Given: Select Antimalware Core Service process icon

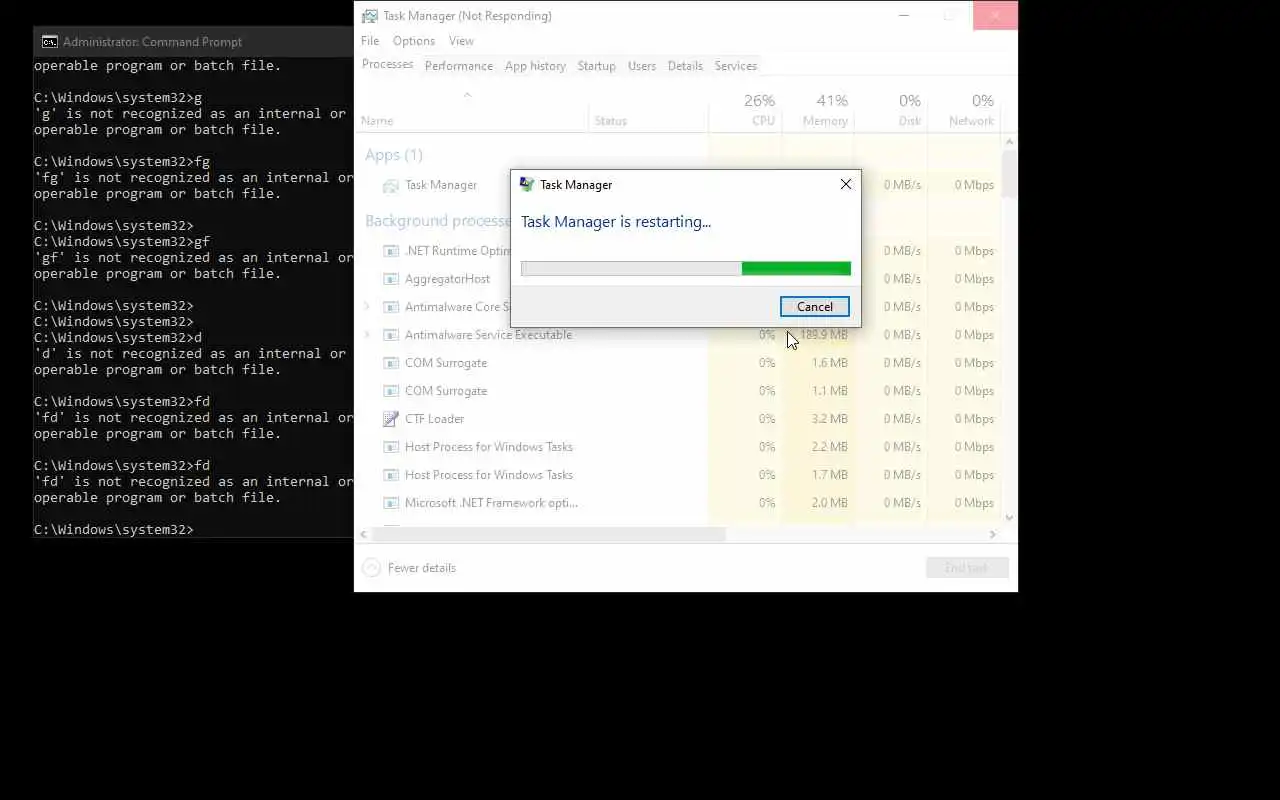Looking at the screenshot, I should [x=391, y=307].
